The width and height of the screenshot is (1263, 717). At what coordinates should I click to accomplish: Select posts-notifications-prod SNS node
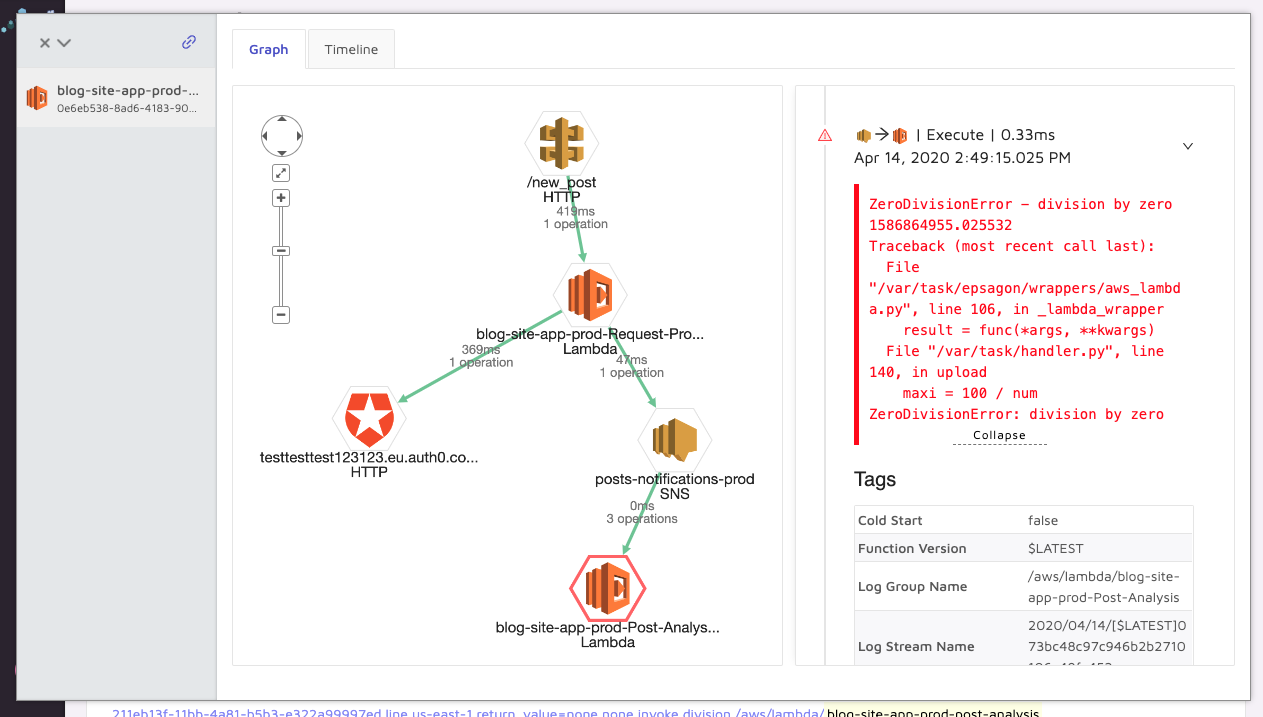674,439
